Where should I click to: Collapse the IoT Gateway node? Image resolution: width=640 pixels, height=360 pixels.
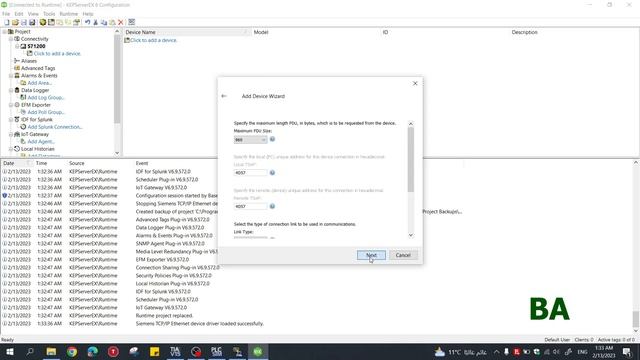(11, 134)
